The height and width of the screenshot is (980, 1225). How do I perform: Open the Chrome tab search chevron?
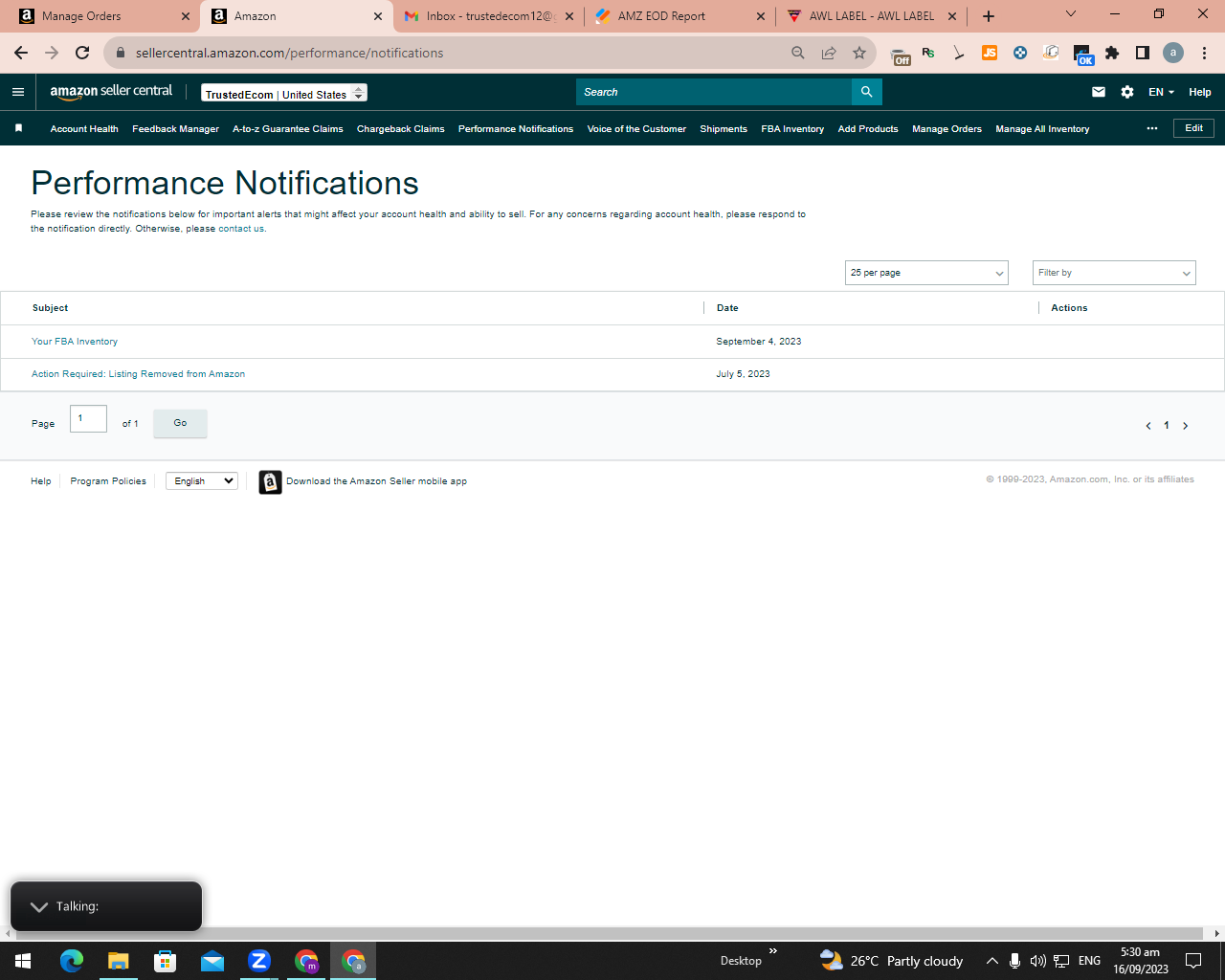(1071, 13)
